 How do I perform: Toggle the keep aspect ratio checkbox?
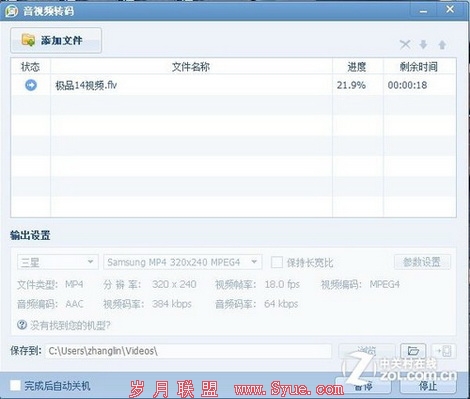[277, 262]
